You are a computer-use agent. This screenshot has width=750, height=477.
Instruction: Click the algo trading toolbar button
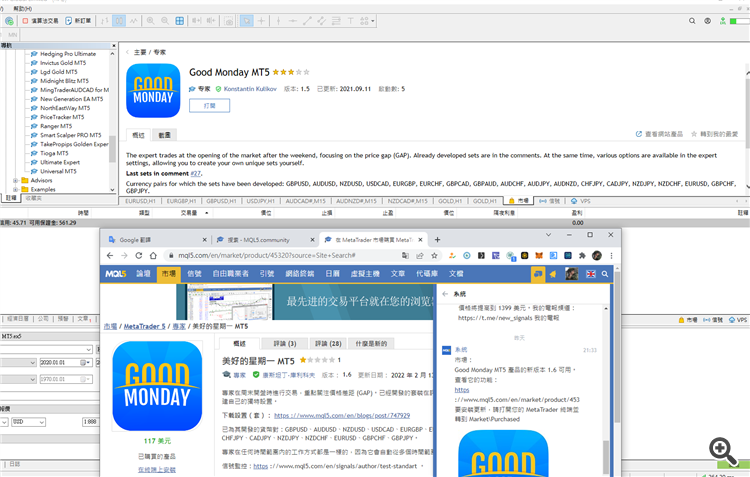[x=40, y=21]
